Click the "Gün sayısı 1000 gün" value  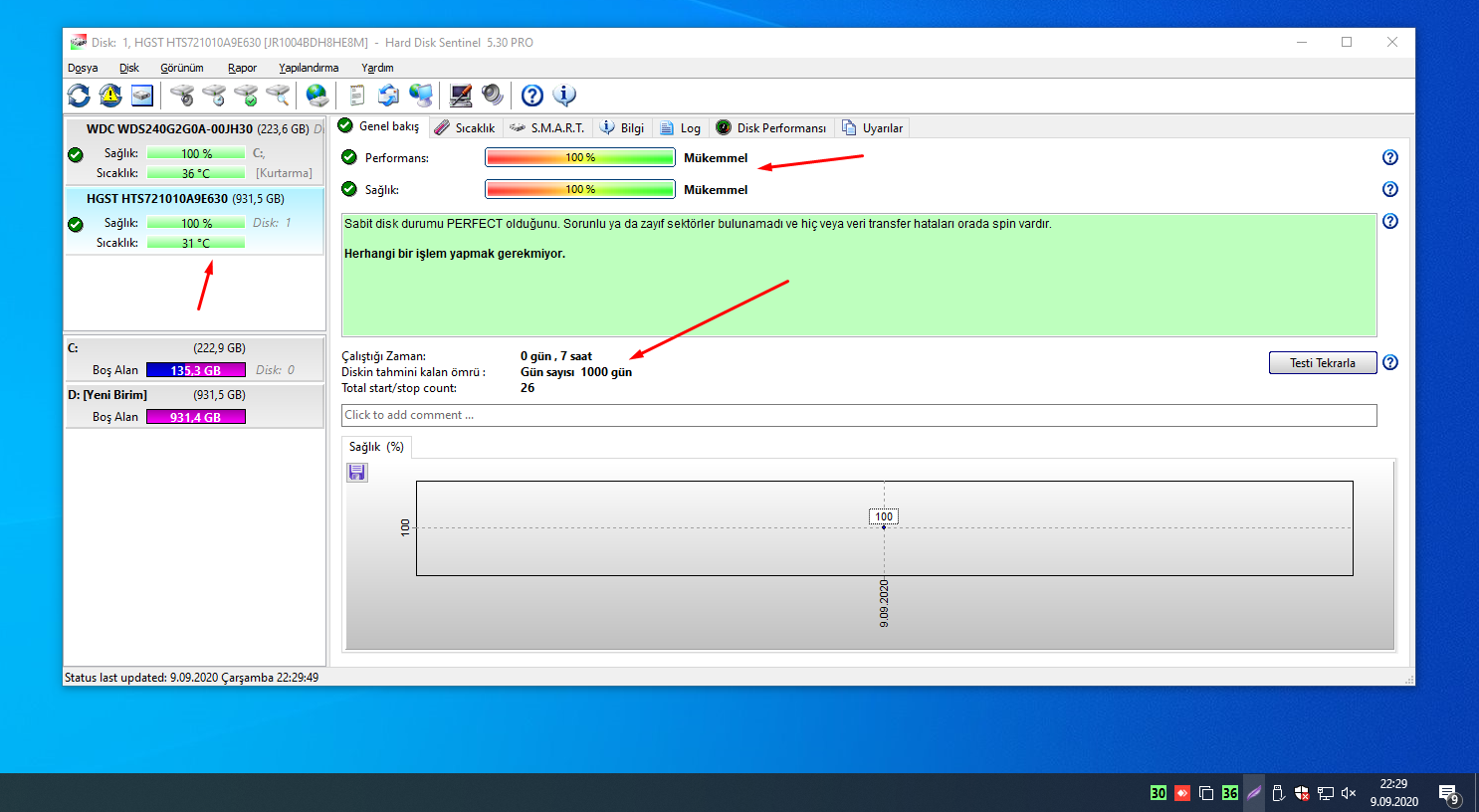click(576, 372)
